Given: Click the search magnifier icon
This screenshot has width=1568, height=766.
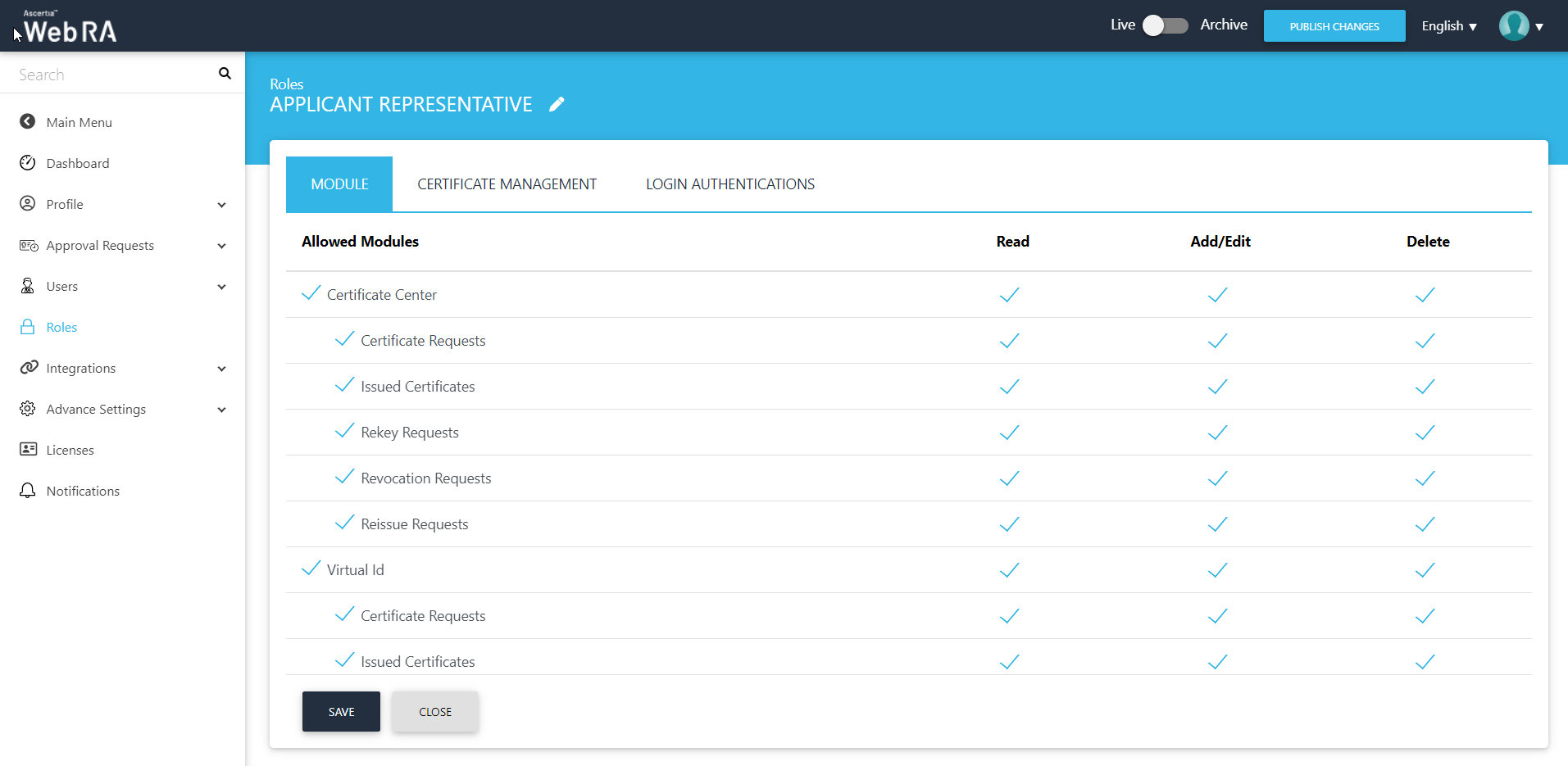Looking at the screenshot, I should (225, 74).
